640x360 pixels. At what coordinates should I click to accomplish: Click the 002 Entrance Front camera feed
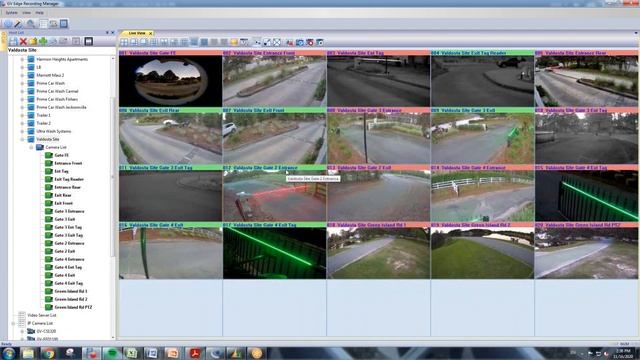point(274,81)
